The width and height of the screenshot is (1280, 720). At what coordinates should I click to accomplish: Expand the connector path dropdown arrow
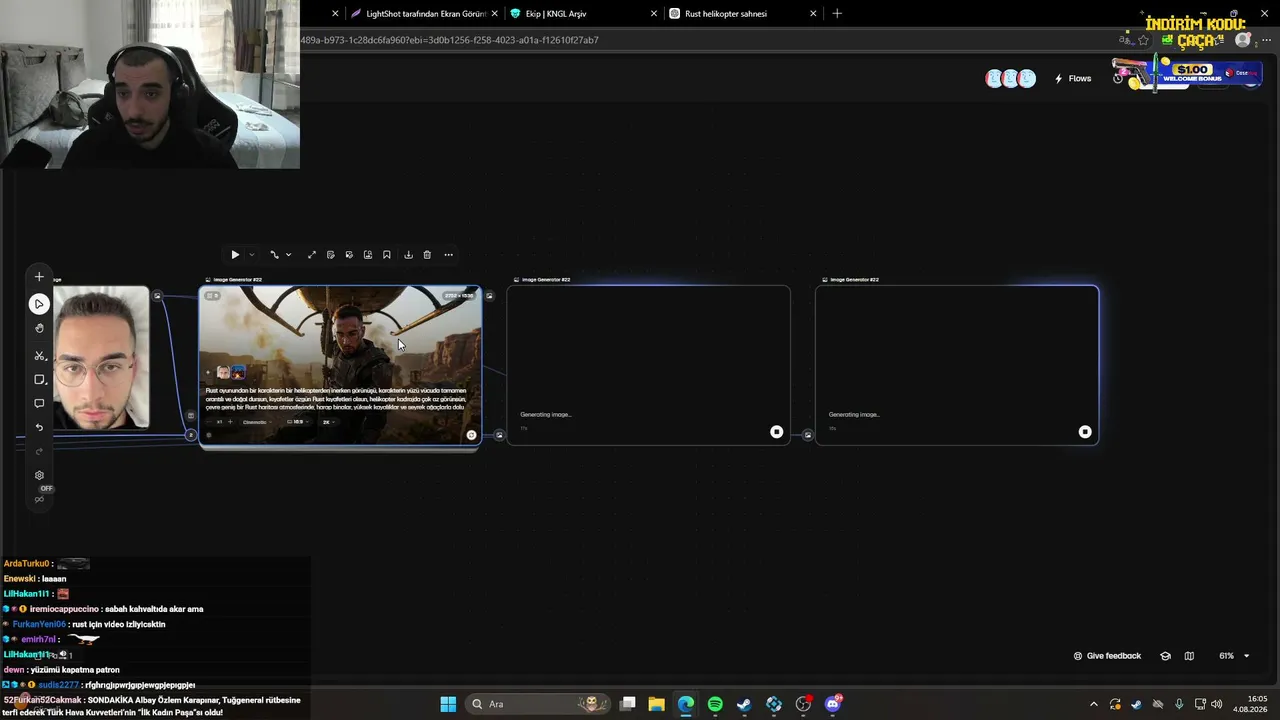pyautogui.click(x=288, y=255)
